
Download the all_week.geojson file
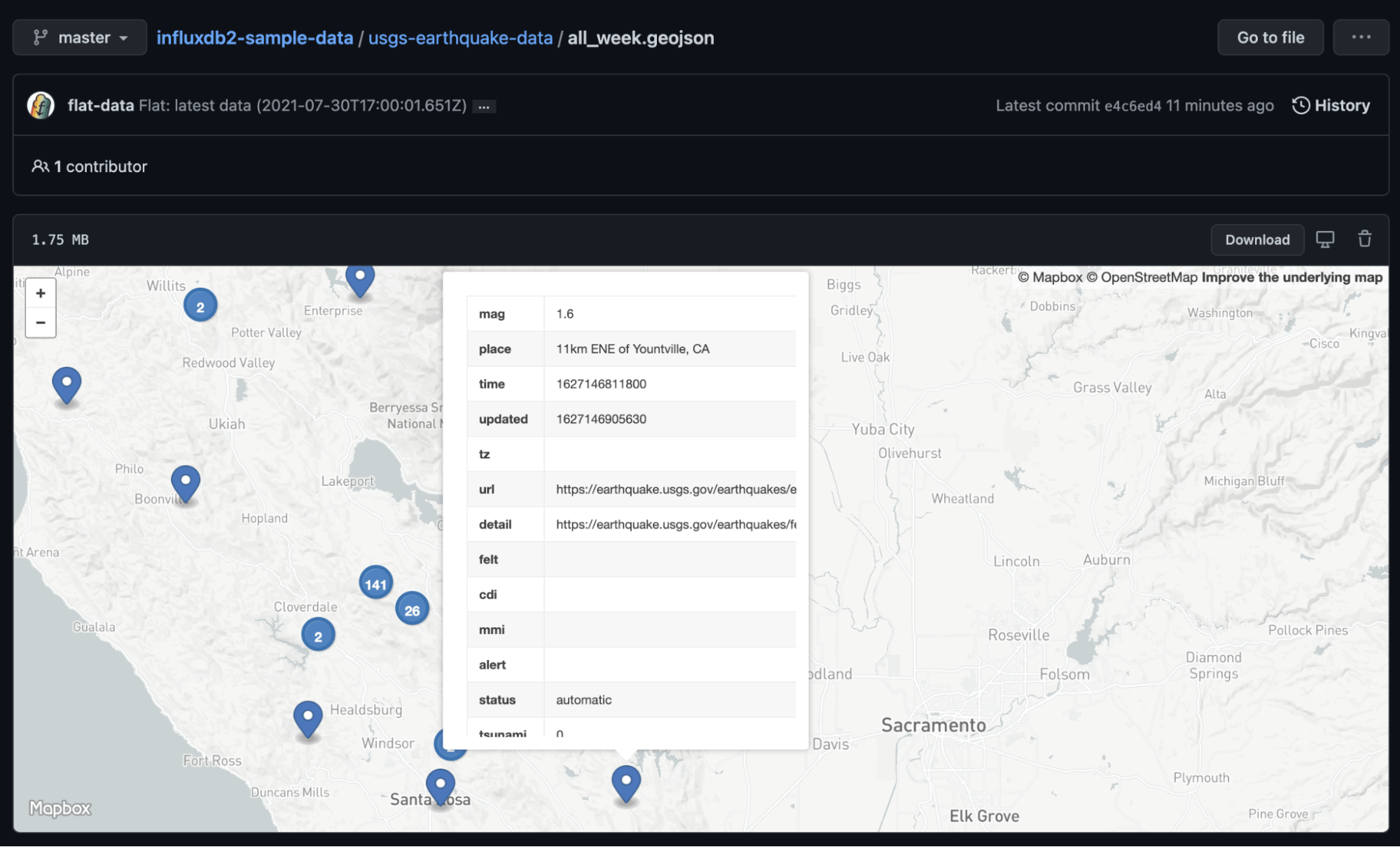coord(1256,239)
